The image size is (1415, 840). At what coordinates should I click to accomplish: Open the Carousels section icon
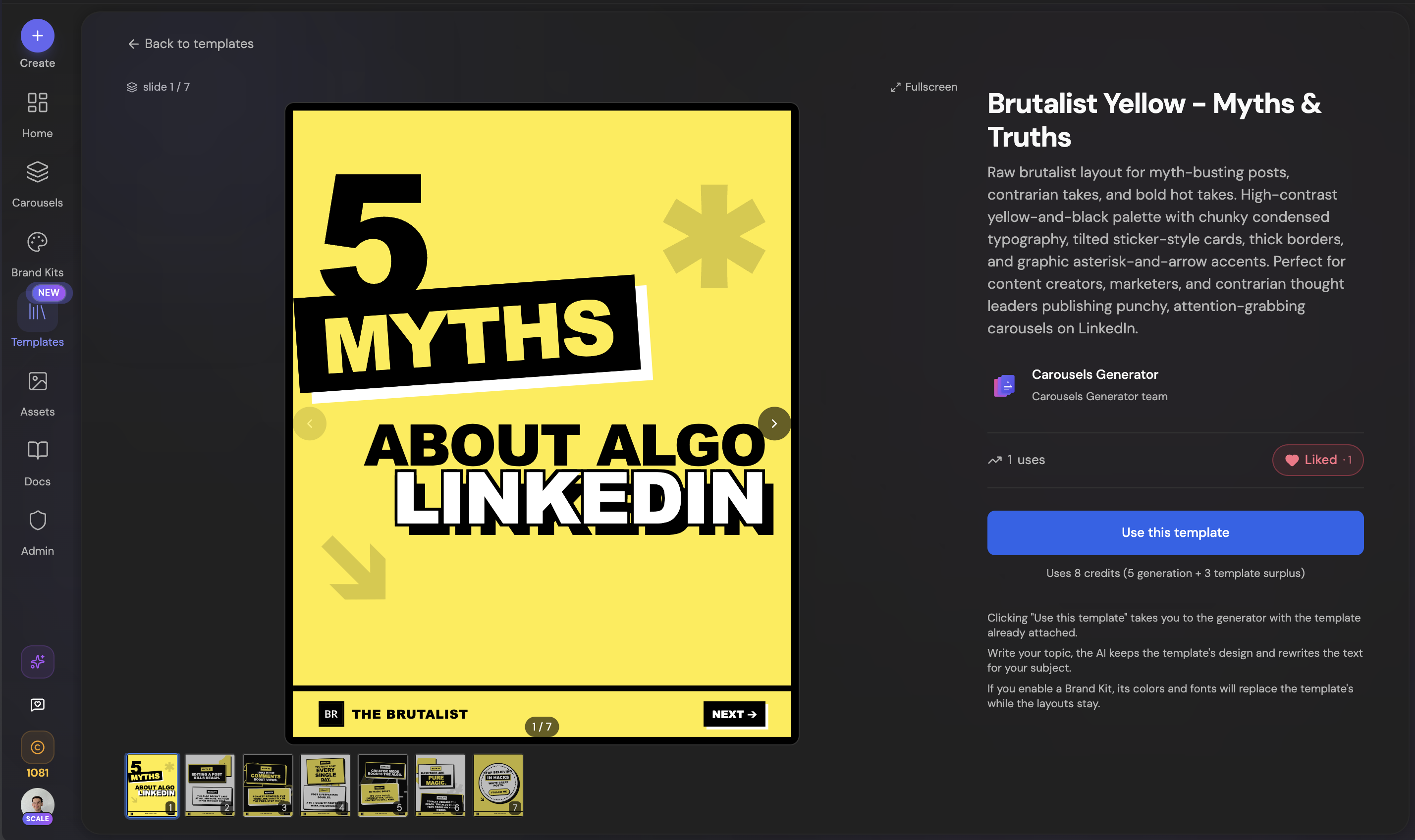tap(37, 172)
